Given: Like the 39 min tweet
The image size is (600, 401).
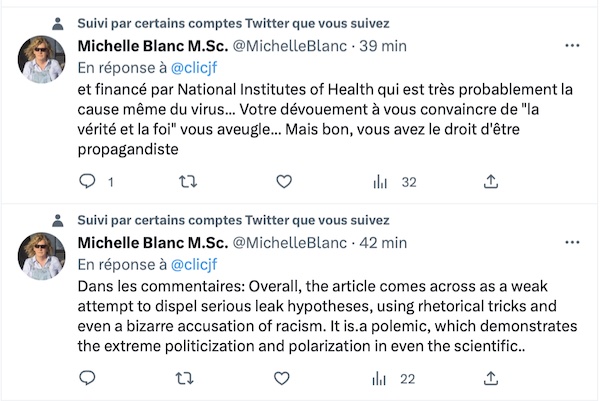Looking at the screenshot, I should (x=284, y=181).
